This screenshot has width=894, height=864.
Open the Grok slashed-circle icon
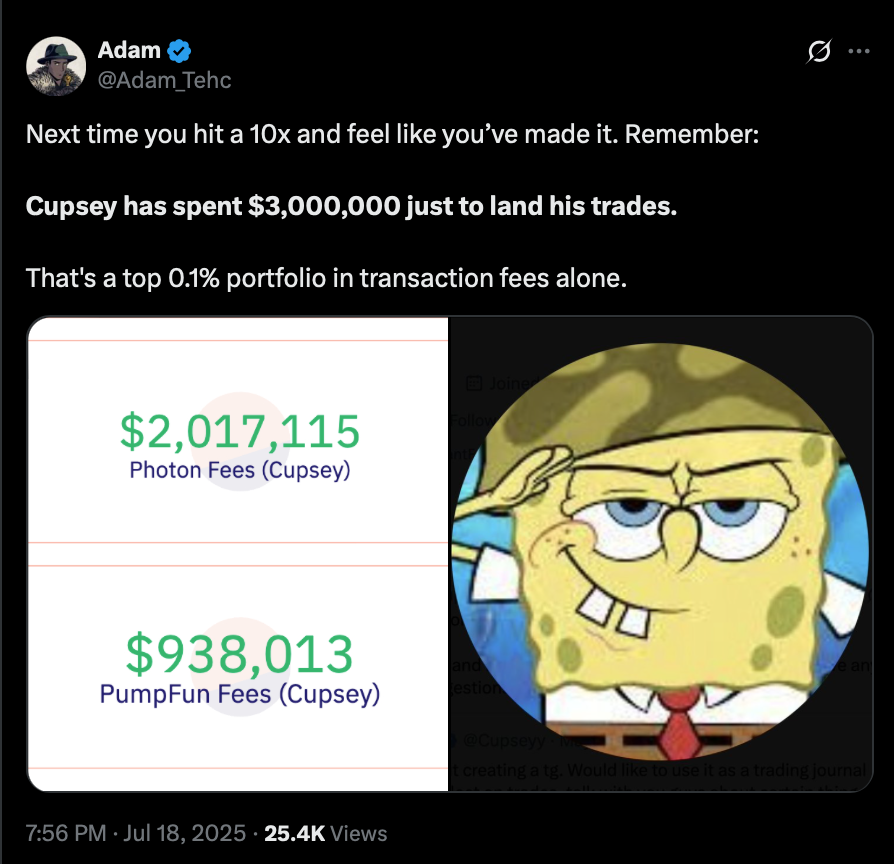pos(817,51)
